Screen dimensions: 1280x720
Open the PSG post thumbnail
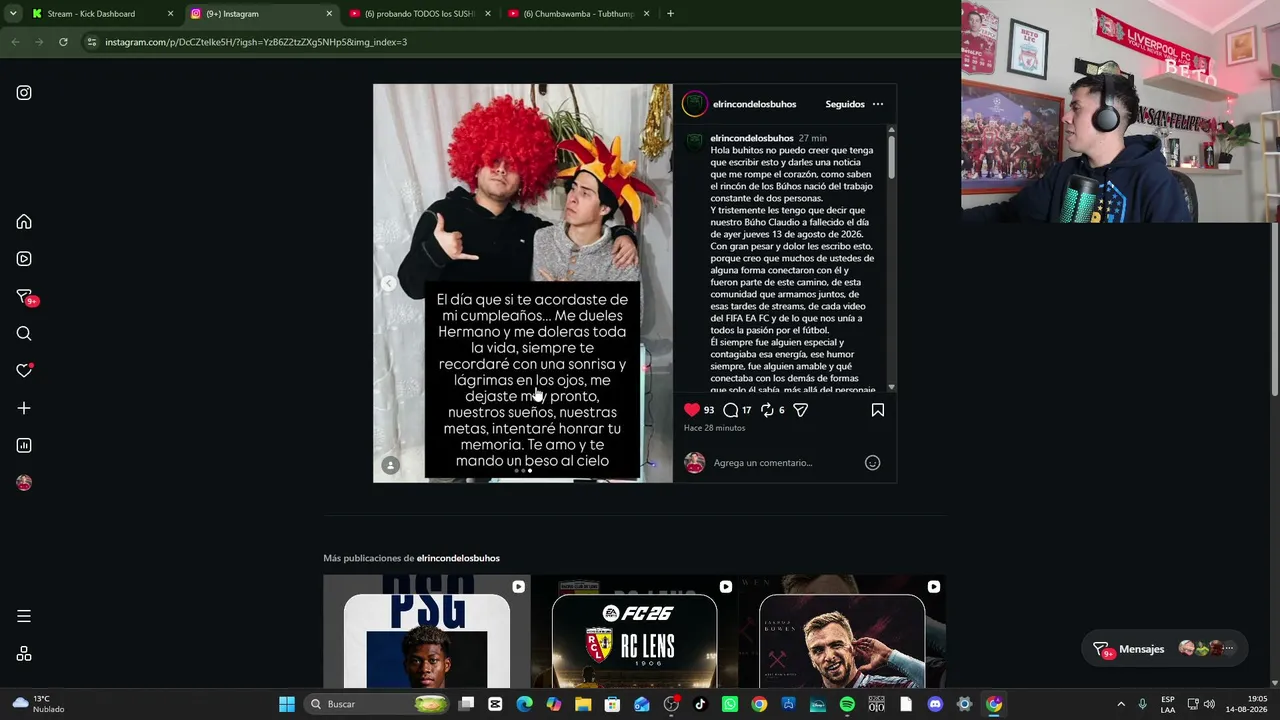coord(427,632)
